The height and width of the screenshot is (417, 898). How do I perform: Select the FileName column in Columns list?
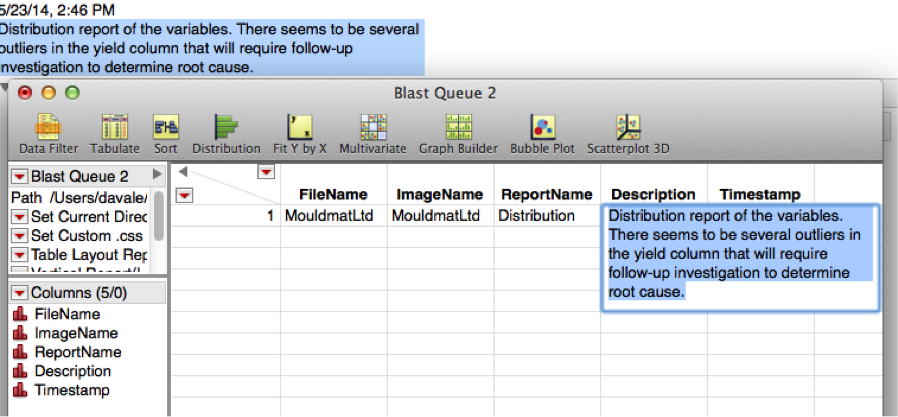click(65, 314)
